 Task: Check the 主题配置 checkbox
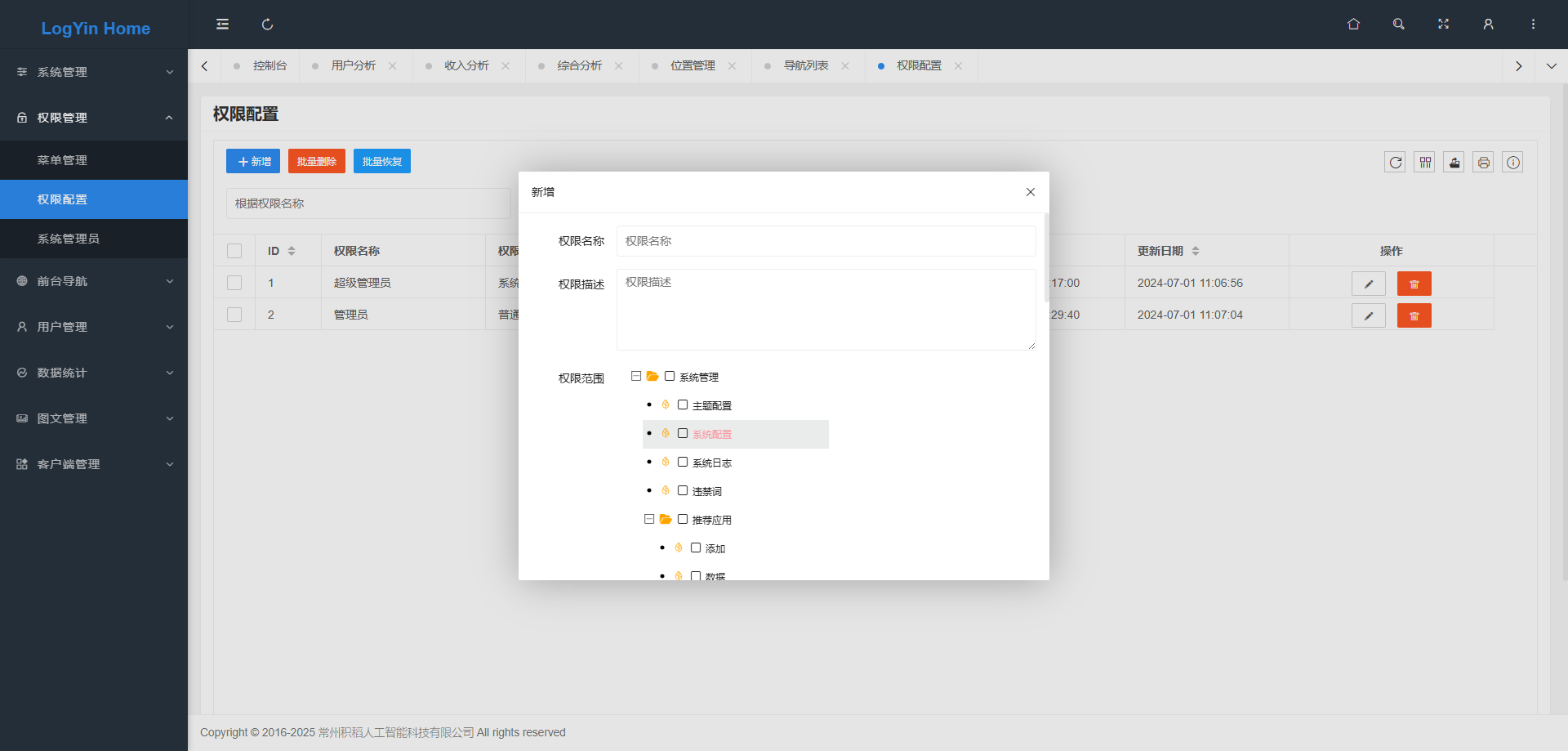click(683, 405)
